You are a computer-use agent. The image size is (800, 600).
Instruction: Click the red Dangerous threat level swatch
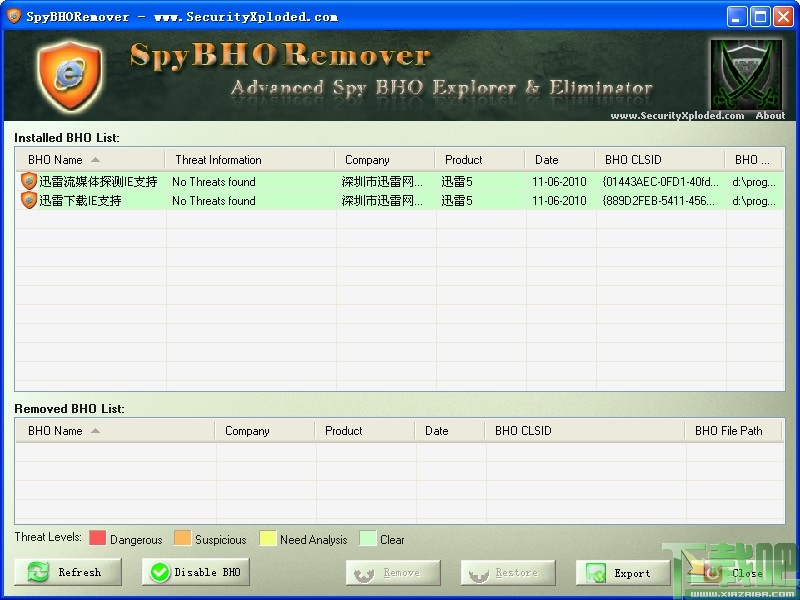pyautogui.click(x=97, y=538)
